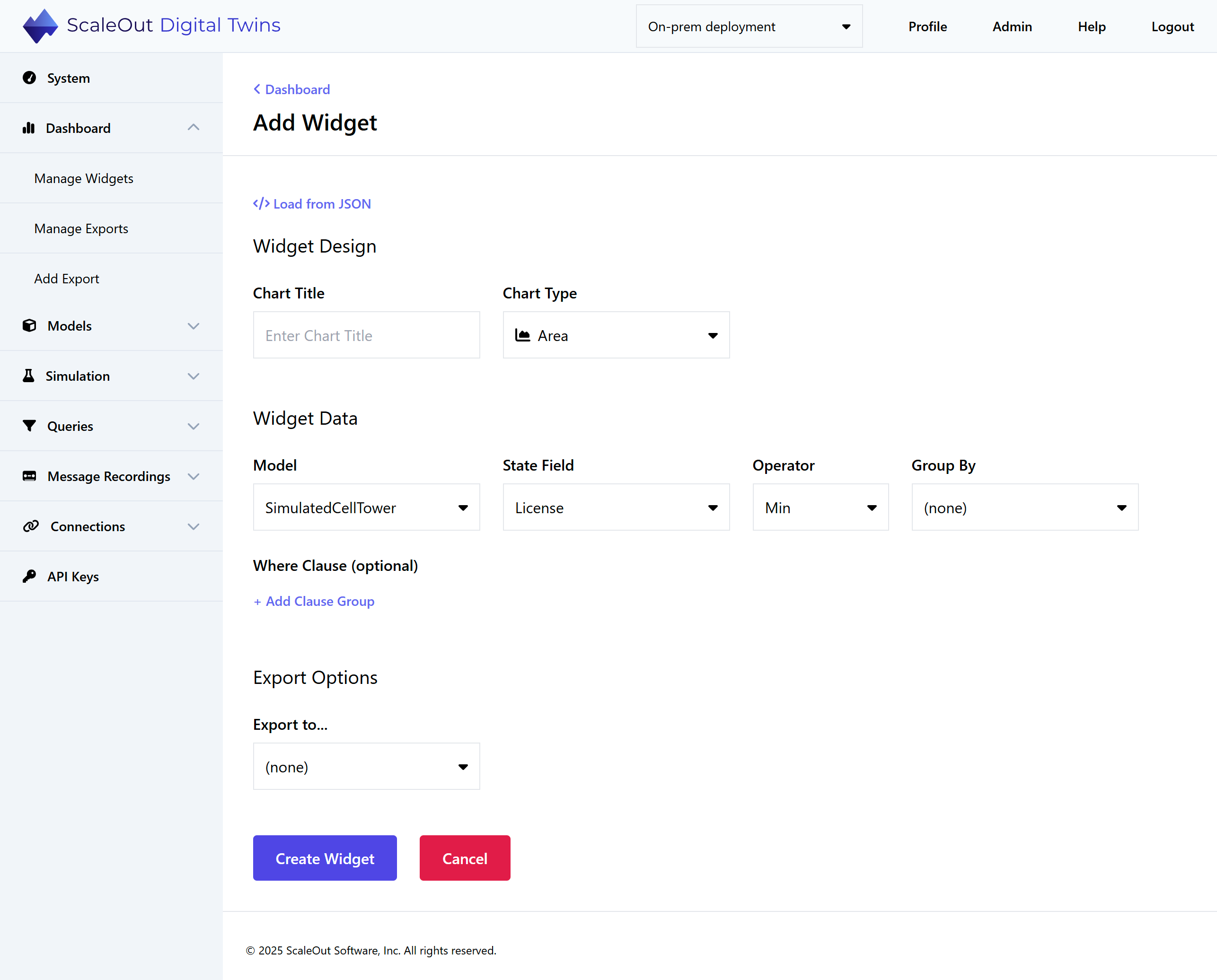
Task: Open Admin in the top navigation
Action: click(1012, 26)
